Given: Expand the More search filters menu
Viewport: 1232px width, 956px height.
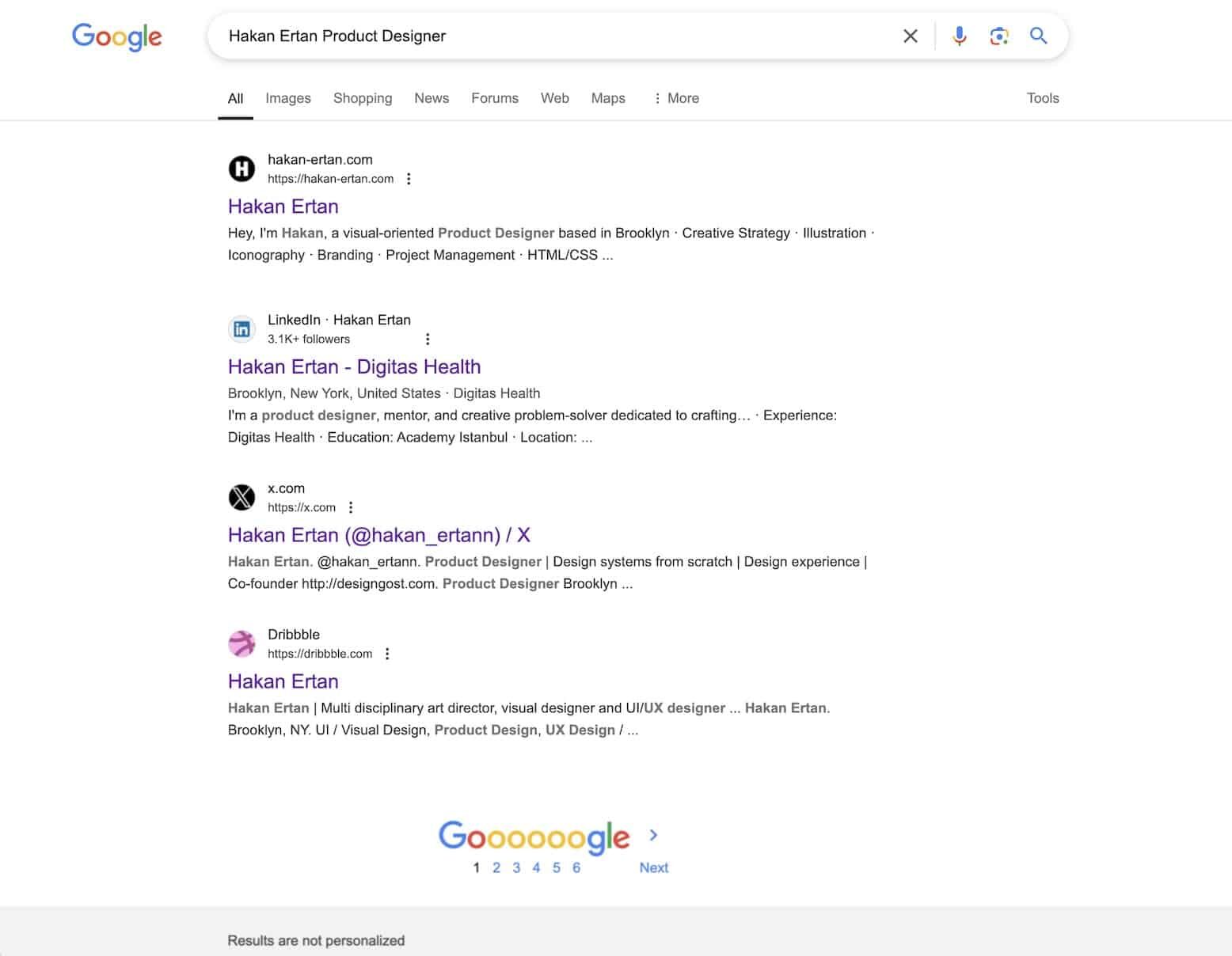Looking at the screenshot, I should pyautogui.click(x=676, y=98).
